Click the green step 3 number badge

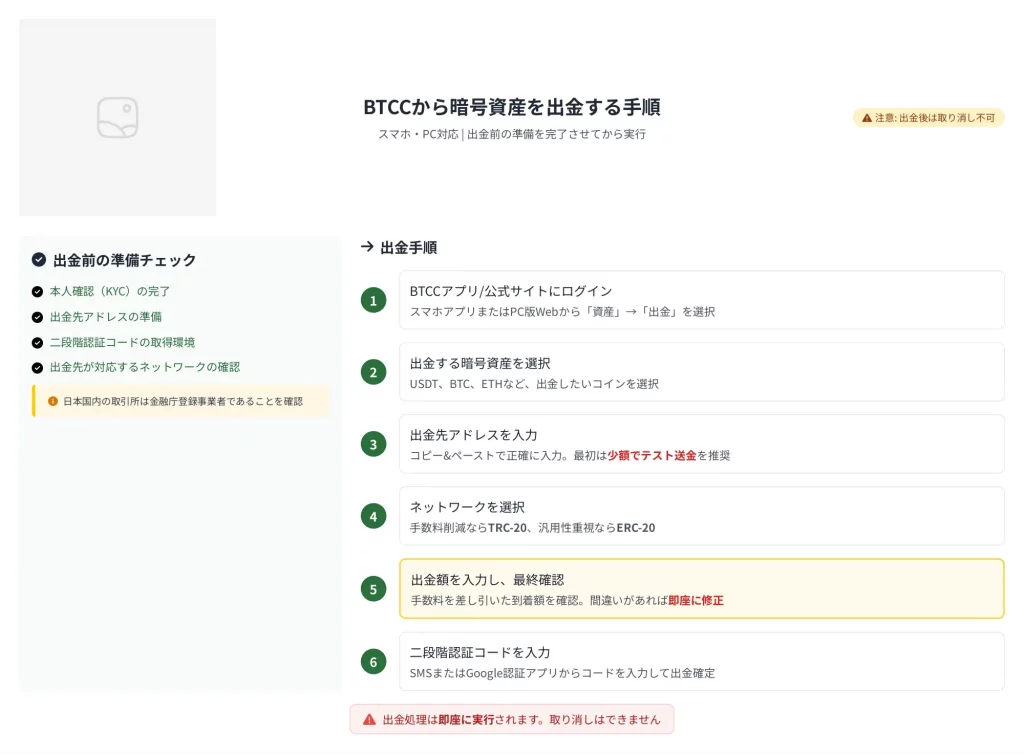point(373,444)
